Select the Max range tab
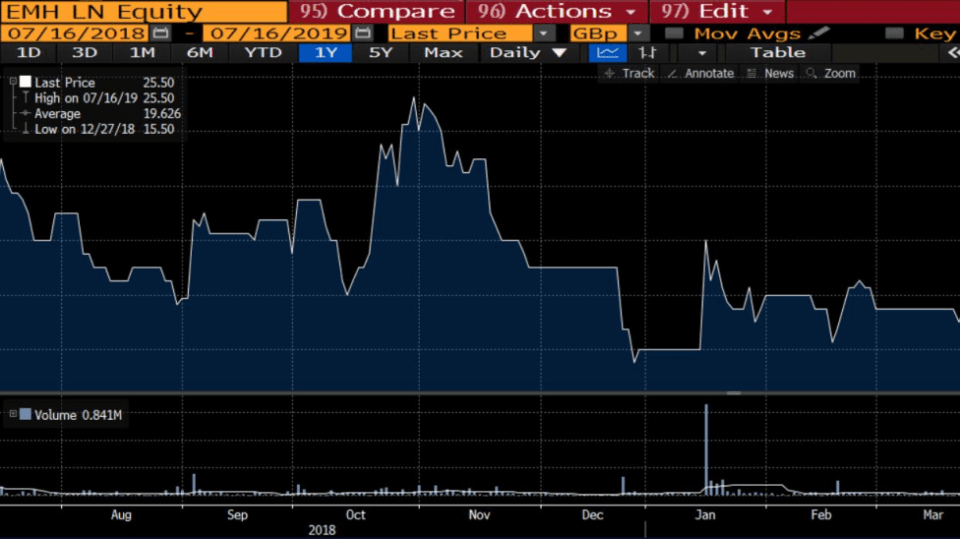This screenshot has height=539, width=960. (443, 53)
